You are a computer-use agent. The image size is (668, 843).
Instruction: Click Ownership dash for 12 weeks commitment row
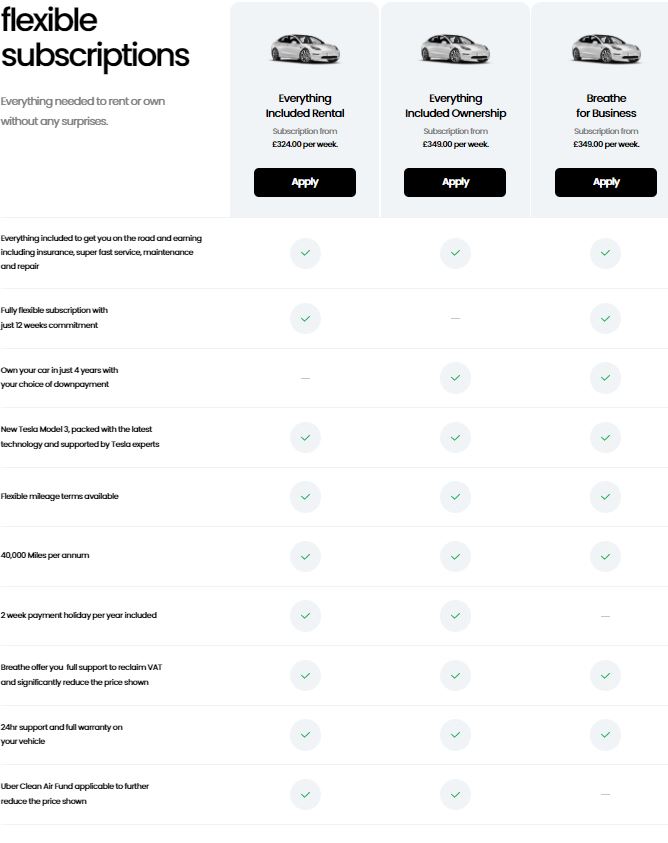point(455,318)
